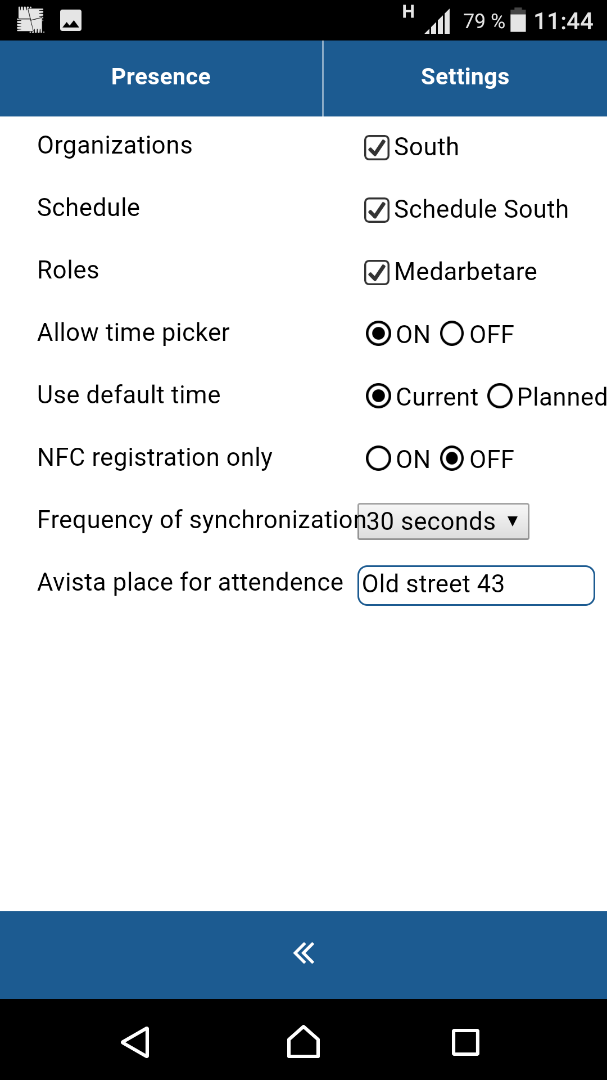Open the synchronization frequency dropdown
Screen dimensions: 607x1080
click(x=443, y=521)
